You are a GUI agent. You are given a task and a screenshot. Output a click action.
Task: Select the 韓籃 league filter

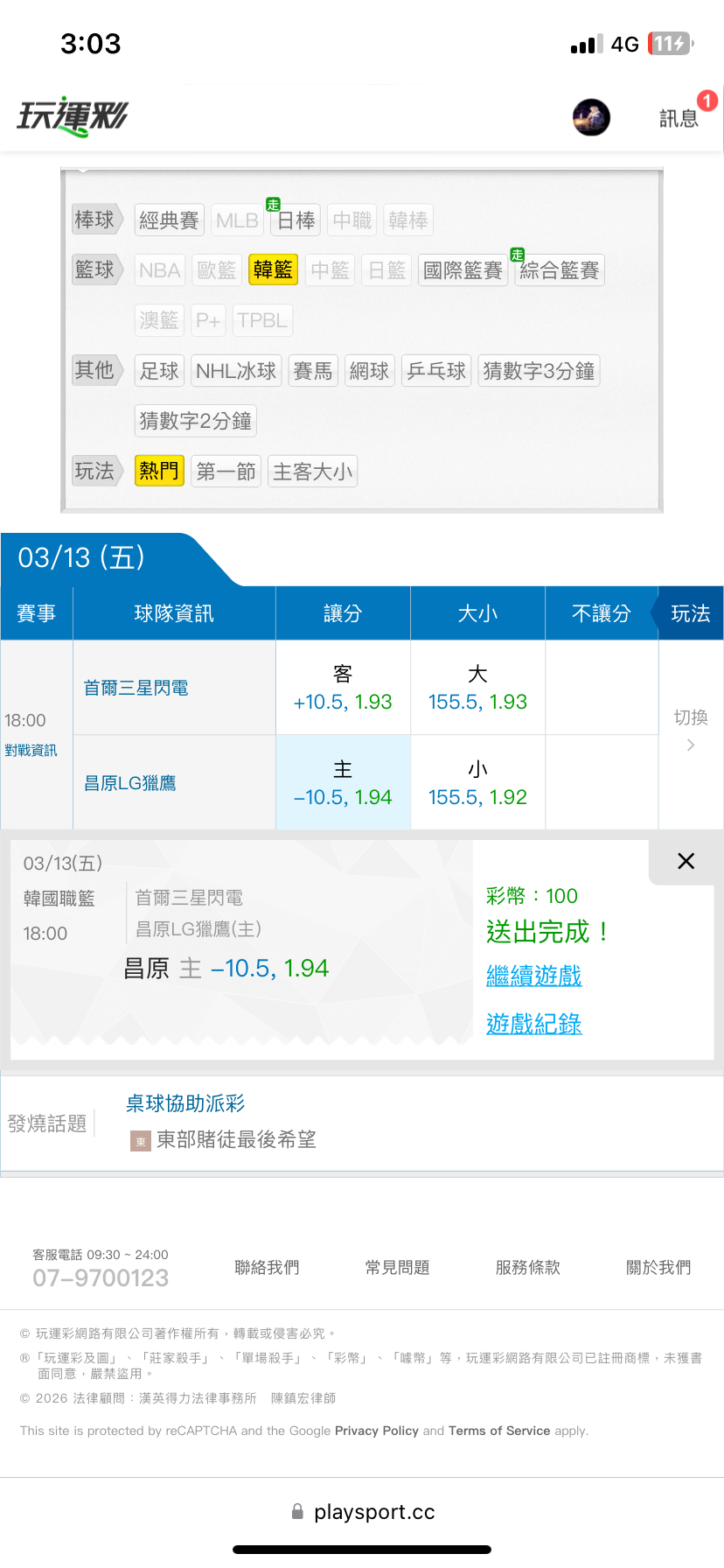[273, 270]
